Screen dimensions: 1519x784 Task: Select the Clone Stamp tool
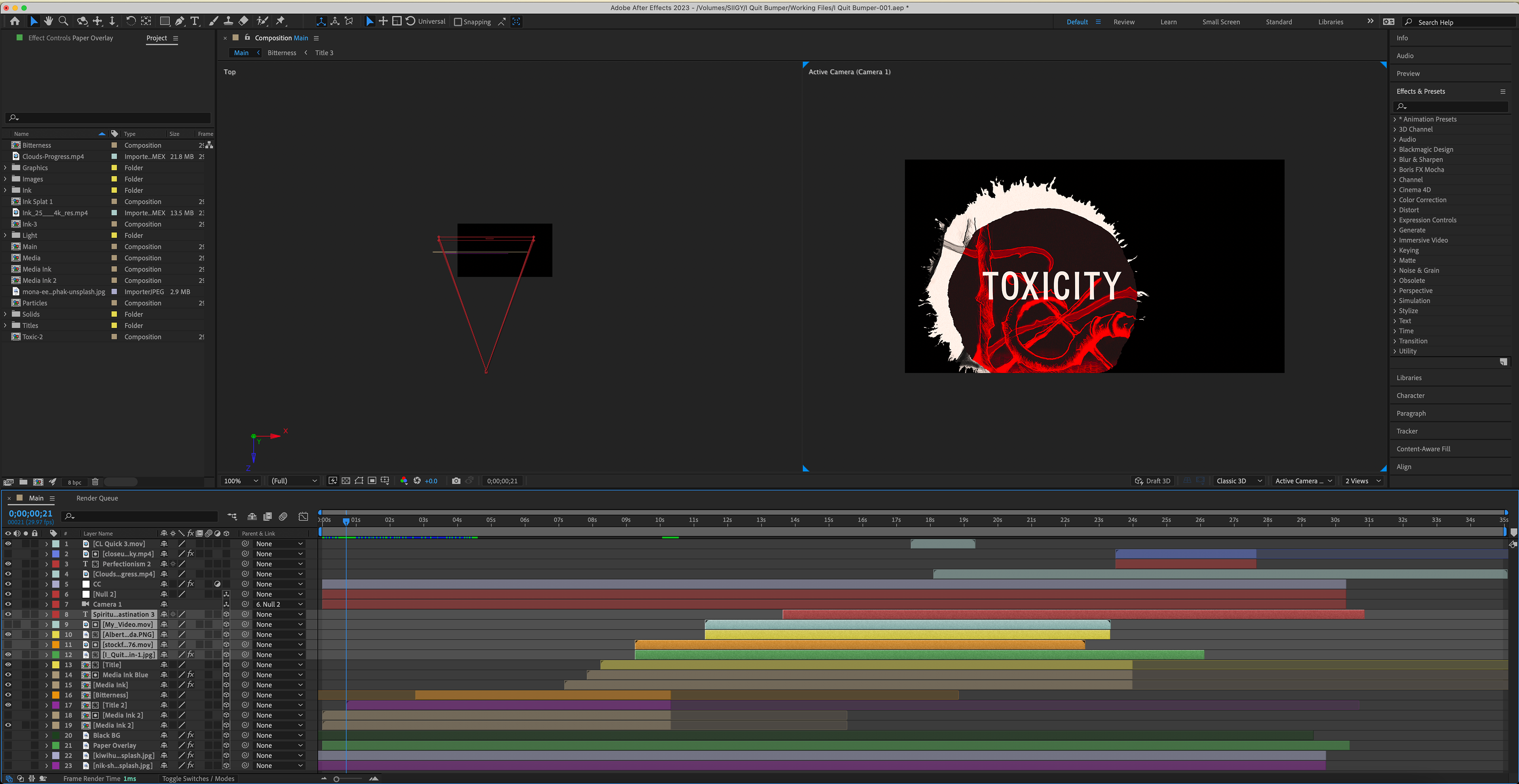click(x=228, y=21)
